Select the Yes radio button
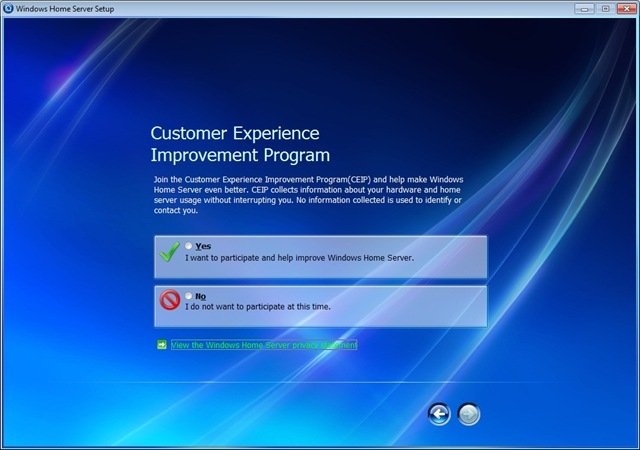Screen dimensions: 640x450 188,246
